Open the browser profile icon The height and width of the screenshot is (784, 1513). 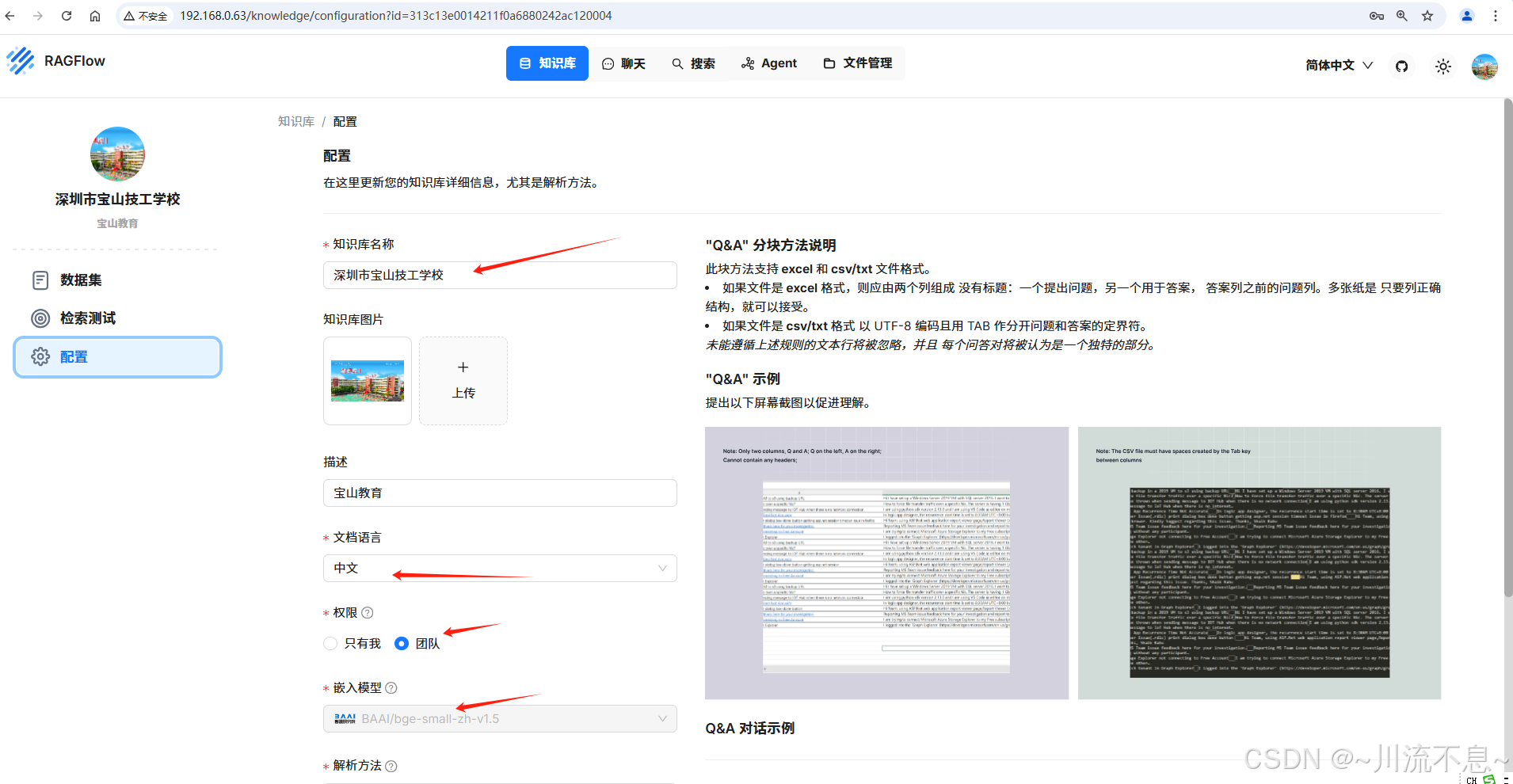click(x=1467, y=16)
